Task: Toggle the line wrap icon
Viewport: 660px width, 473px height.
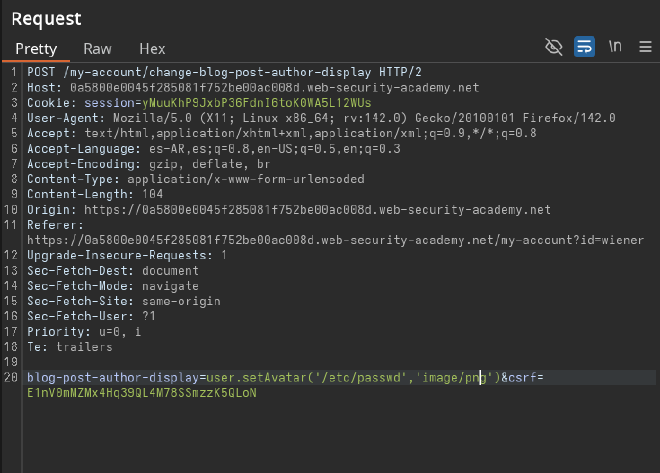Action: (584, 47)
